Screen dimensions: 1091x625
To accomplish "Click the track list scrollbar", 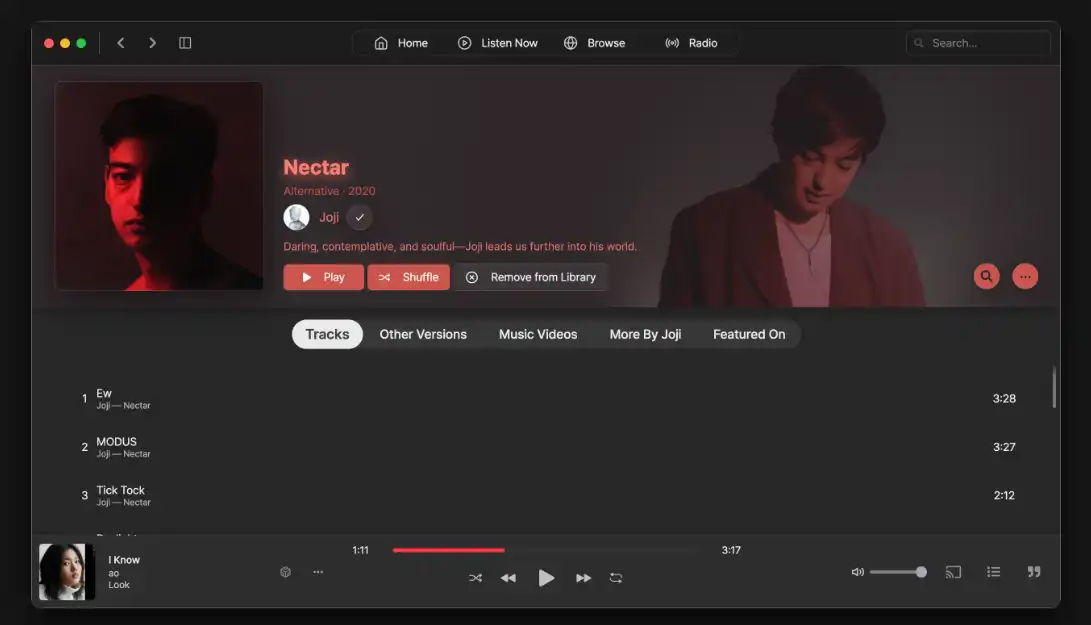I will point(1054,387).
